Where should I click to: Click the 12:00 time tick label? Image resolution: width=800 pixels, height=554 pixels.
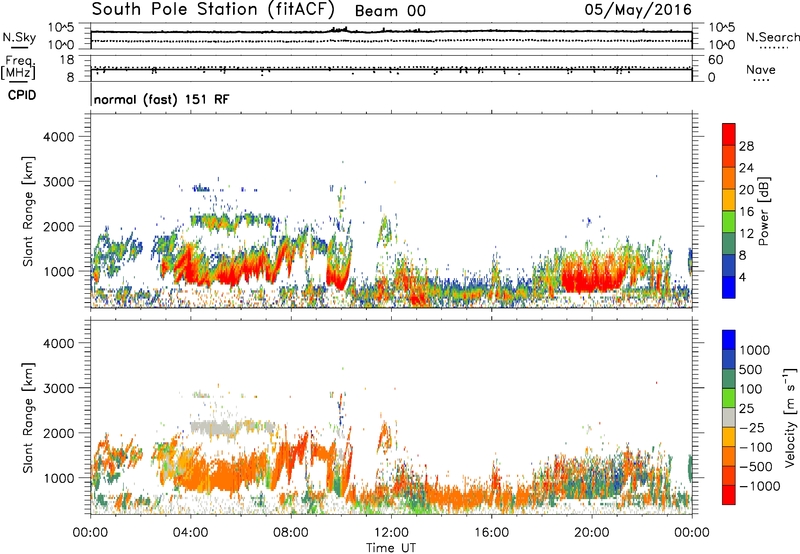[391, 533]
